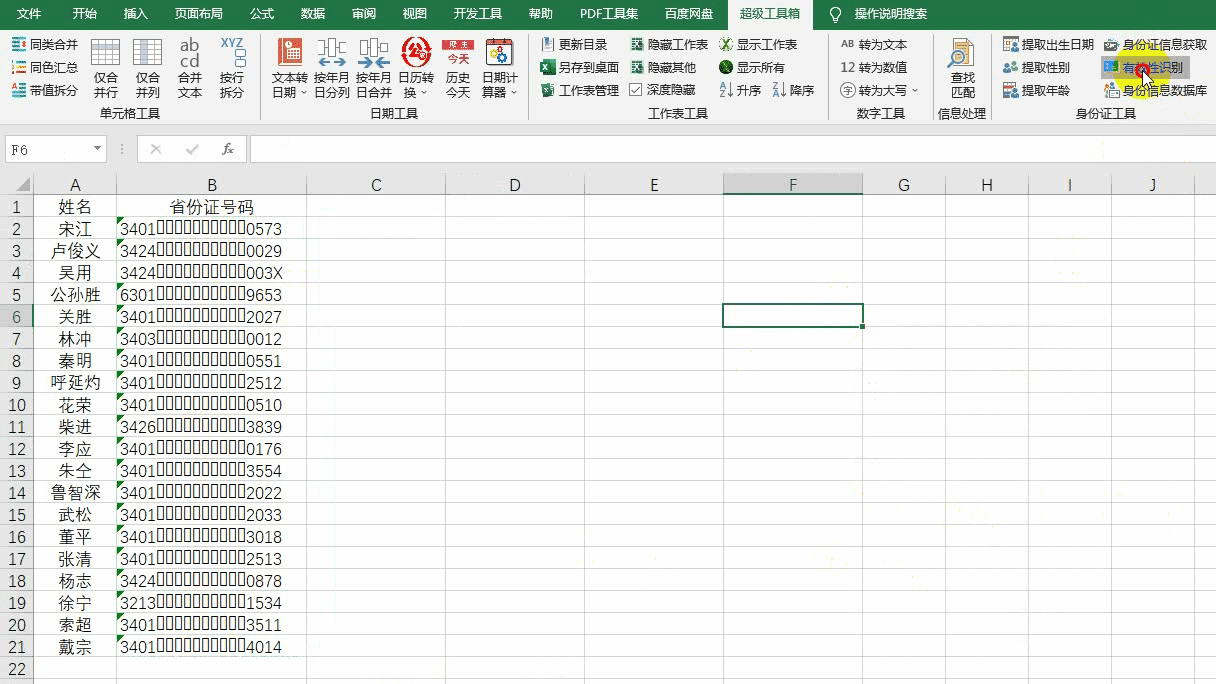
Task: Select column B header
Action: pos(212,185)
